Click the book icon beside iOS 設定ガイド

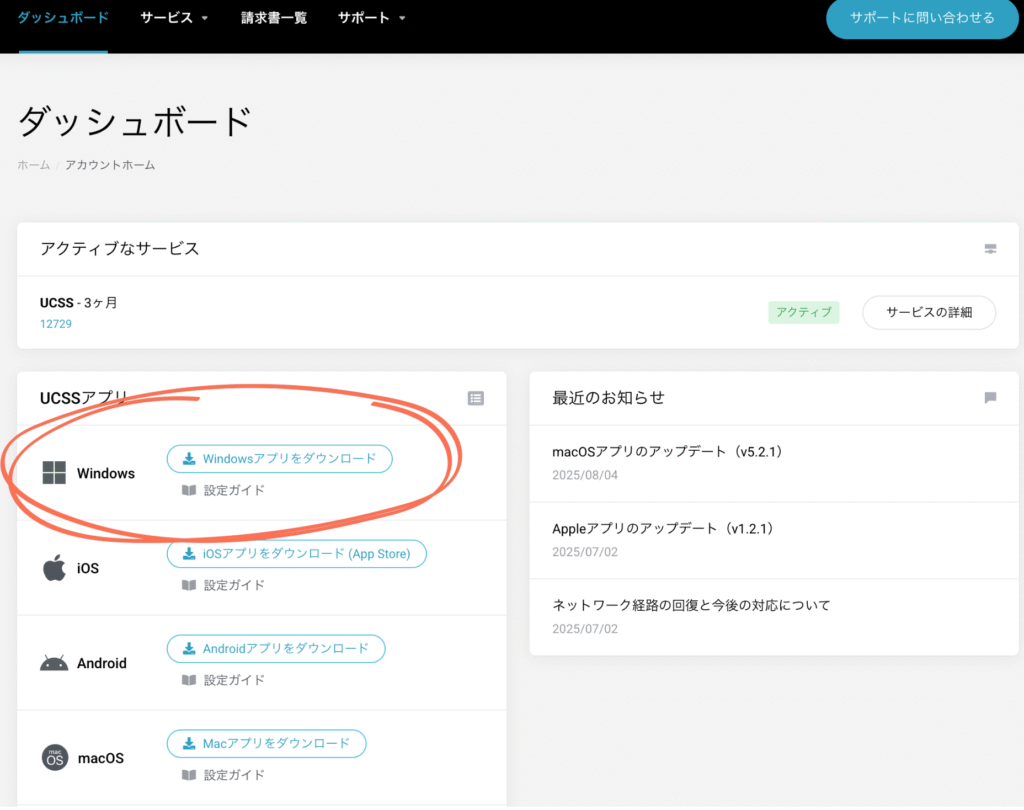189,585
